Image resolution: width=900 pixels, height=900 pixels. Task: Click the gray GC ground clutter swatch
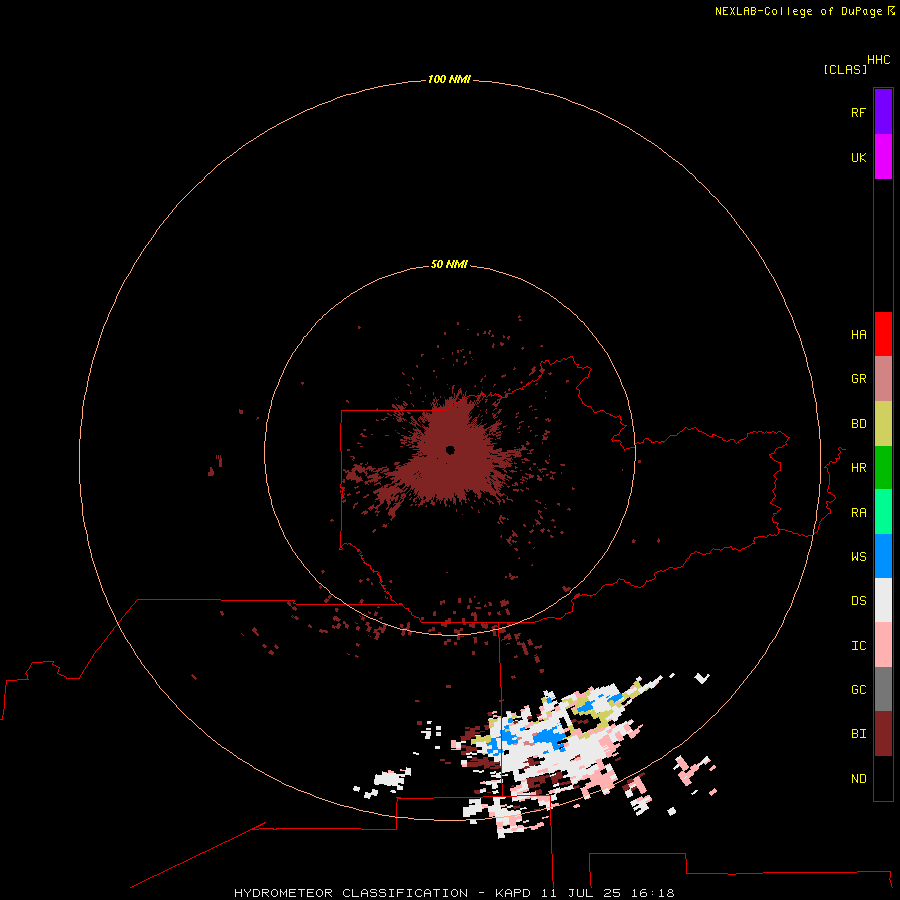point(883,689)
